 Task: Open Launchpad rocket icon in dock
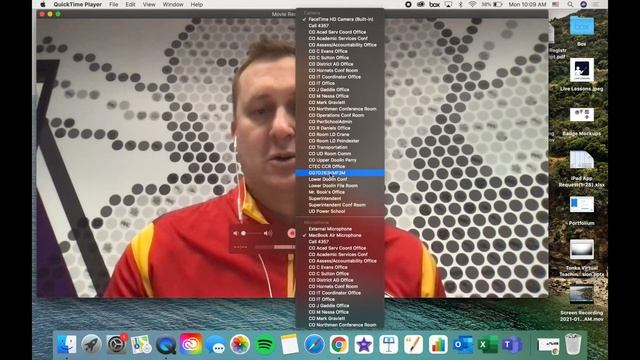coord(91,344)
